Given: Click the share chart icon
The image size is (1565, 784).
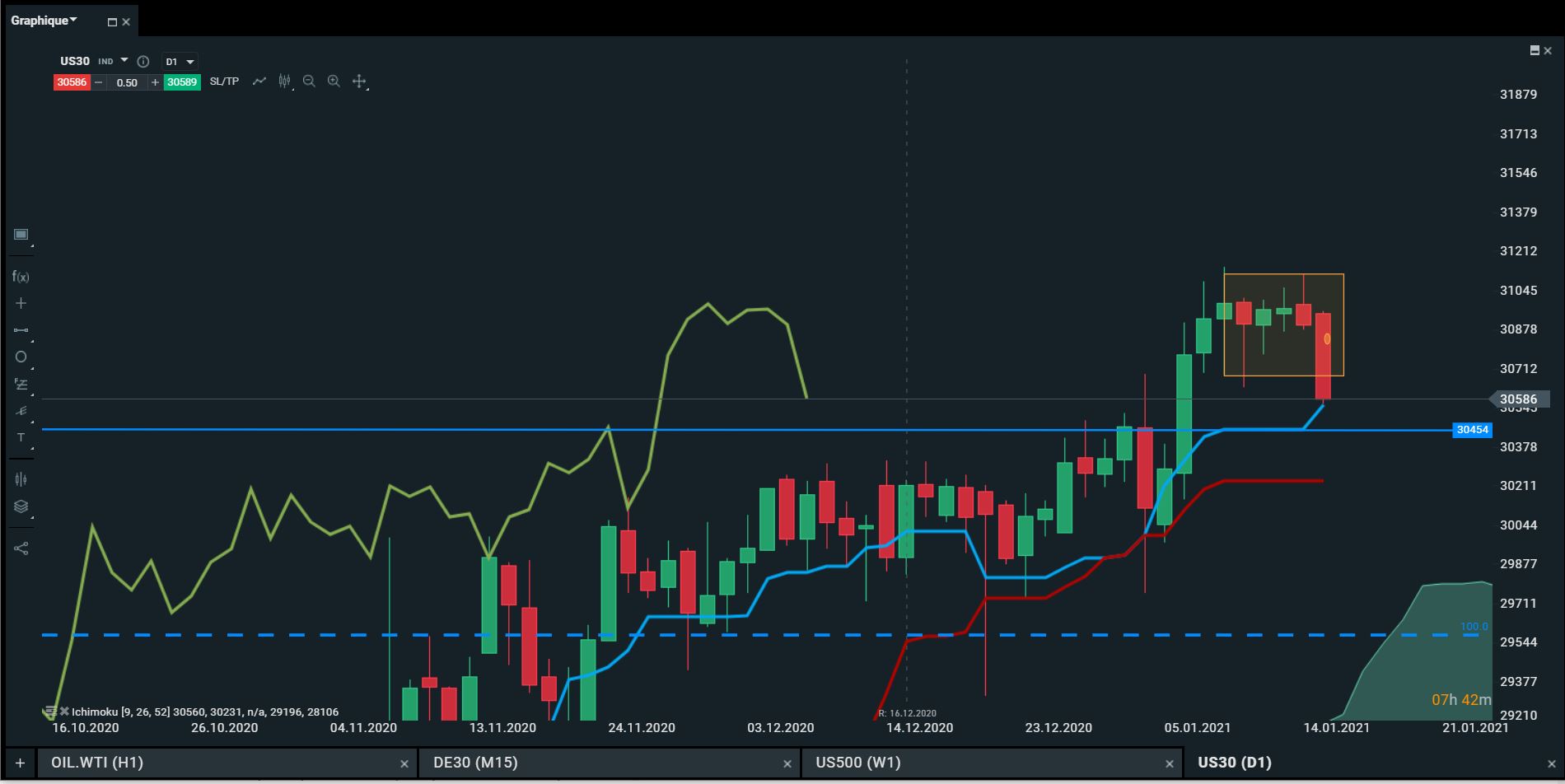Looking at the screenshot, I should (21, 548).
